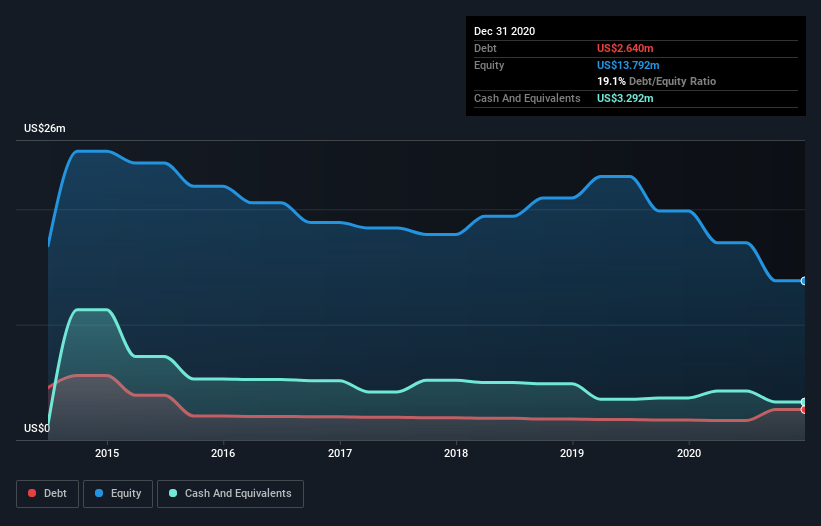Select the Equity endpoint marker at Dec 2020
Image resolution: width=821 pixels, height=526 pixels.
[804, 281]
